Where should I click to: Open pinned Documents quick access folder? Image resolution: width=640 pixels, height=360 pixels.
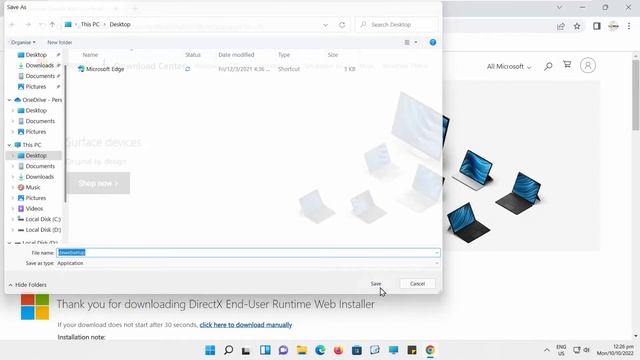(40, 76)
